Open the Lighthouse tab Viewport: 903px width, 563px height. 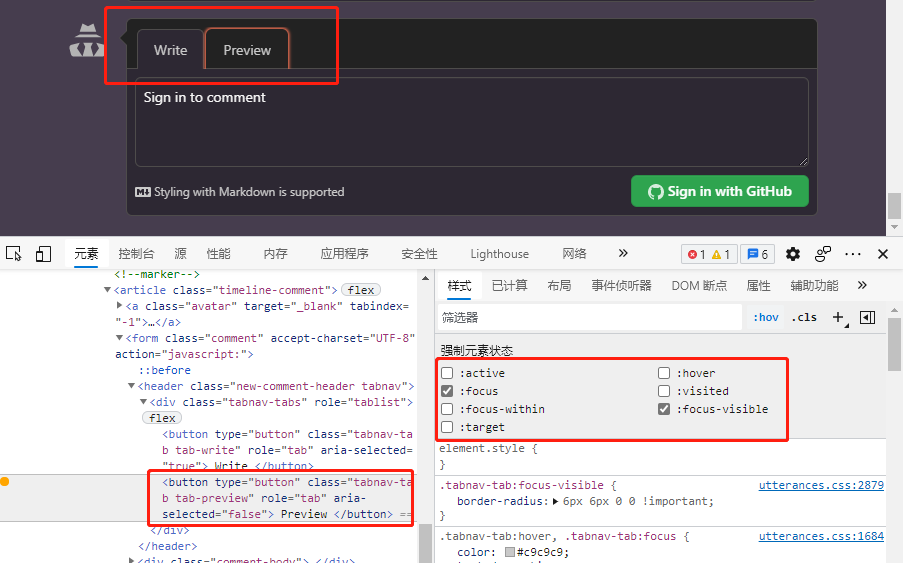[499, 254]
